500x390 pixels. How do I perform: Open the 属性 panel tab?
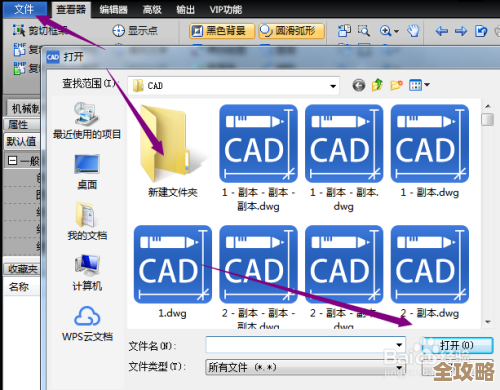click(21, 125)
